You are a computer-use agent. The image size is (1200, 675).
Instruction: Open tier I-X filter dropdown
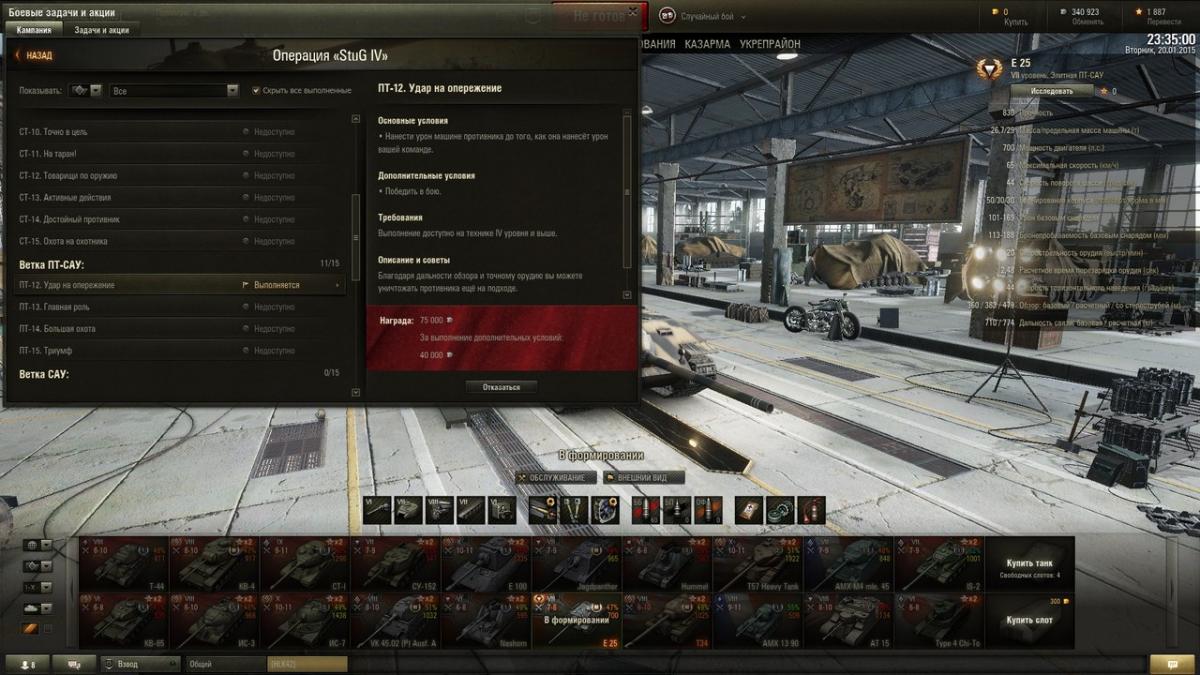coord(39,587)
